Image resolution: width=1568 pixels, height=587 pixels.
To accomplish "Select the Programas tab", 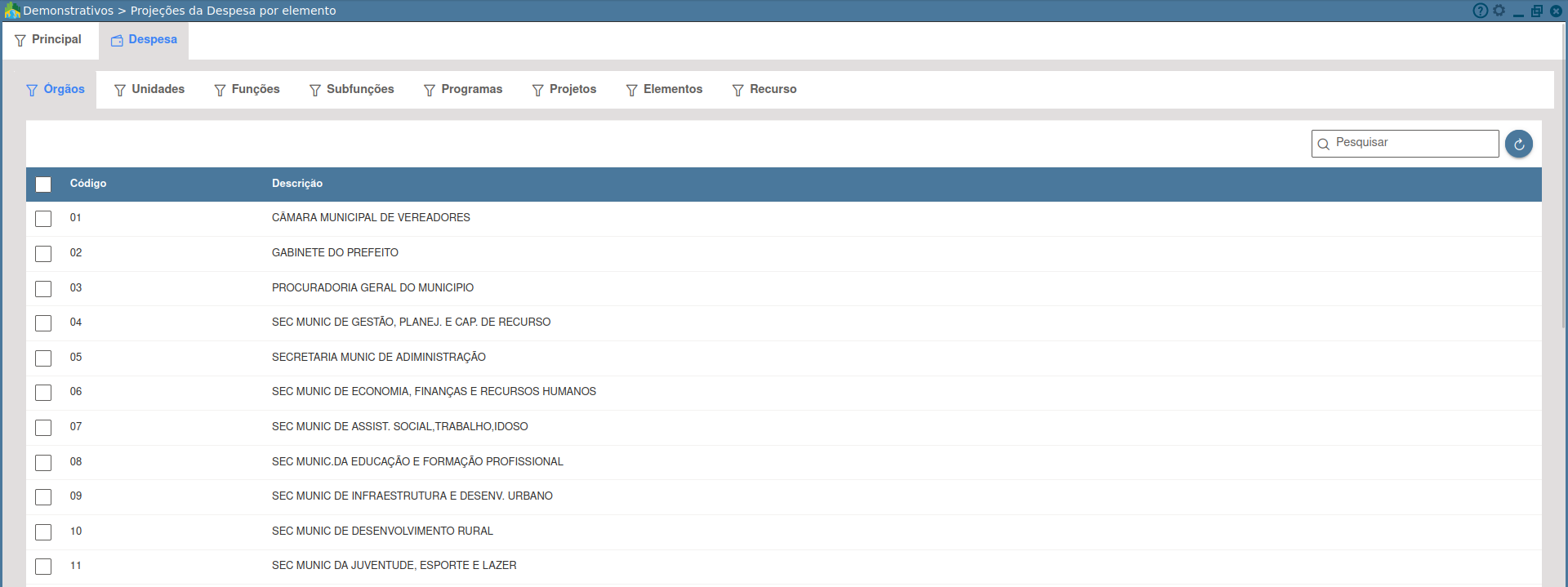I will [x=463, y=90].
